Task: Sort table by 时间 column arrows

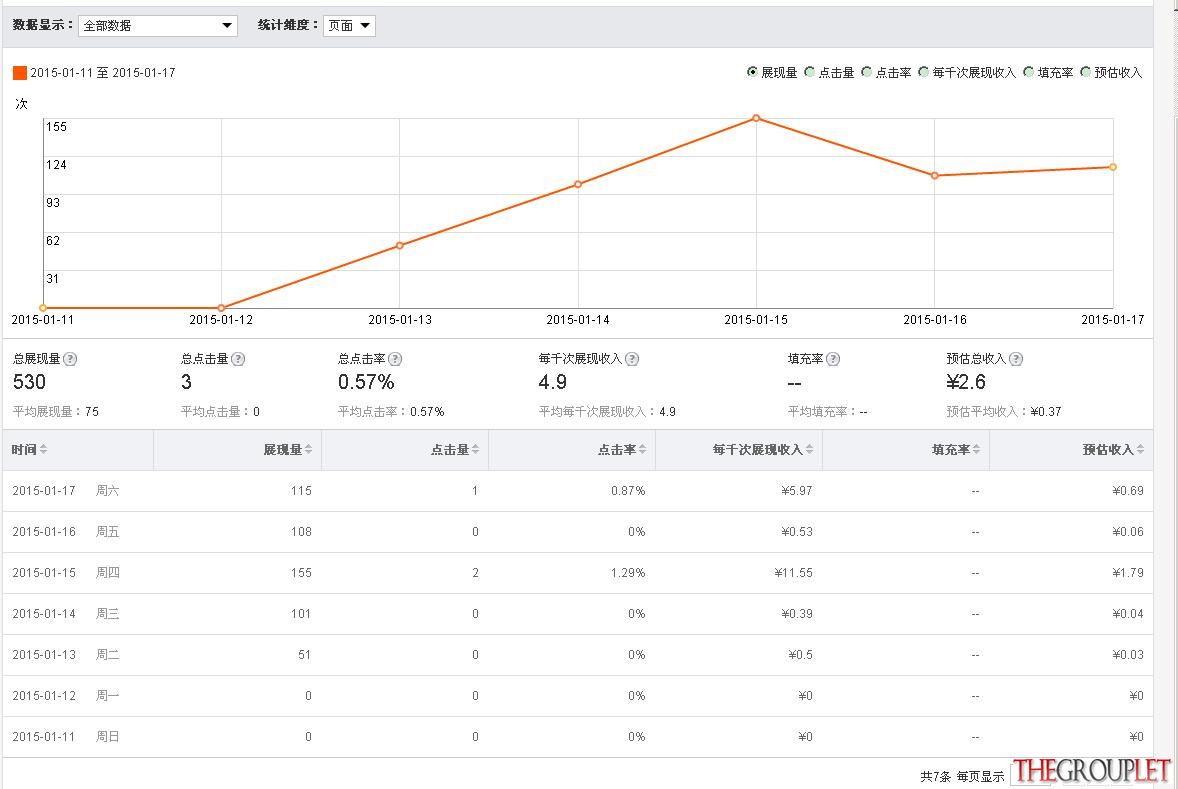Action: [44, 449]
